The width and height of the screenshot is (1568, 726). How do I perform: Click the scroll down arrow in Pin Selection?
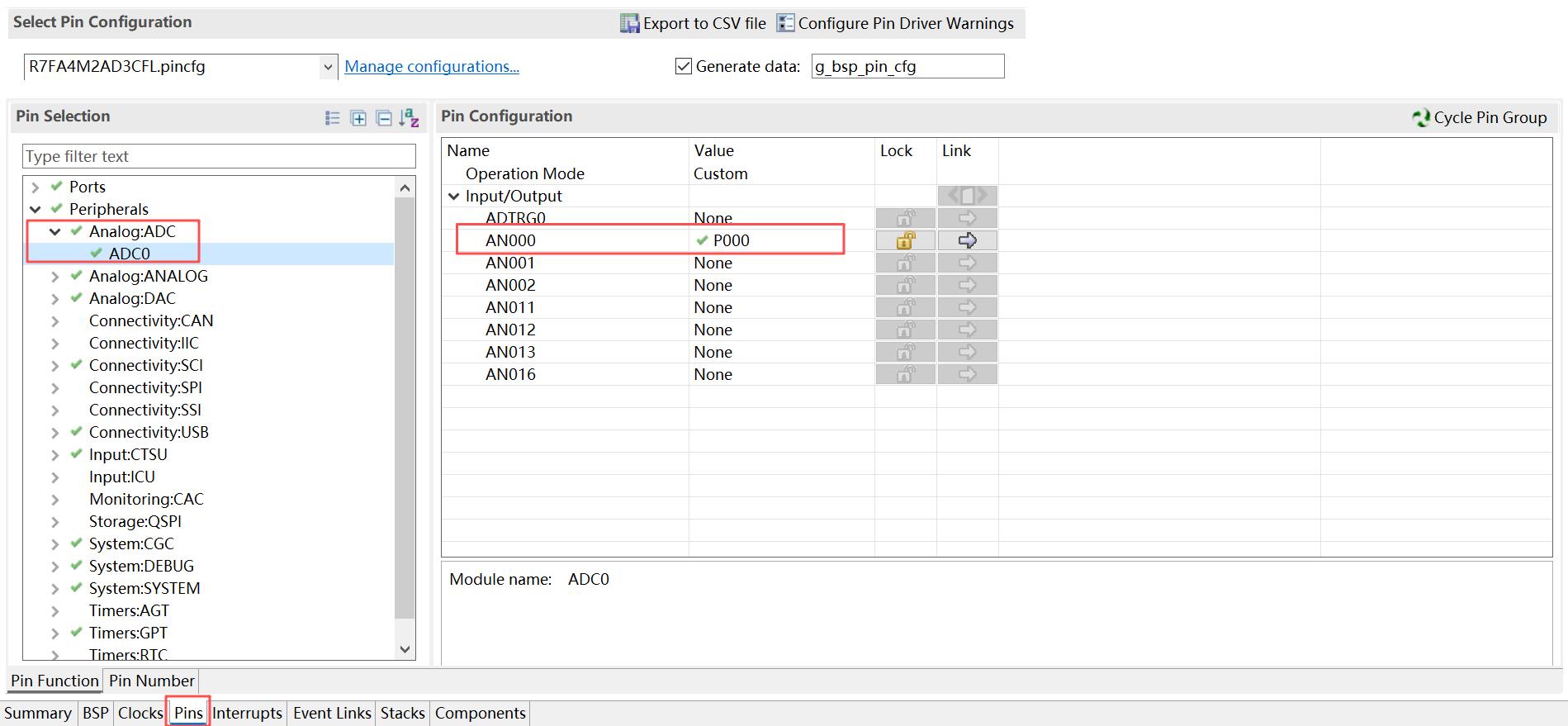tap(405, 649)
